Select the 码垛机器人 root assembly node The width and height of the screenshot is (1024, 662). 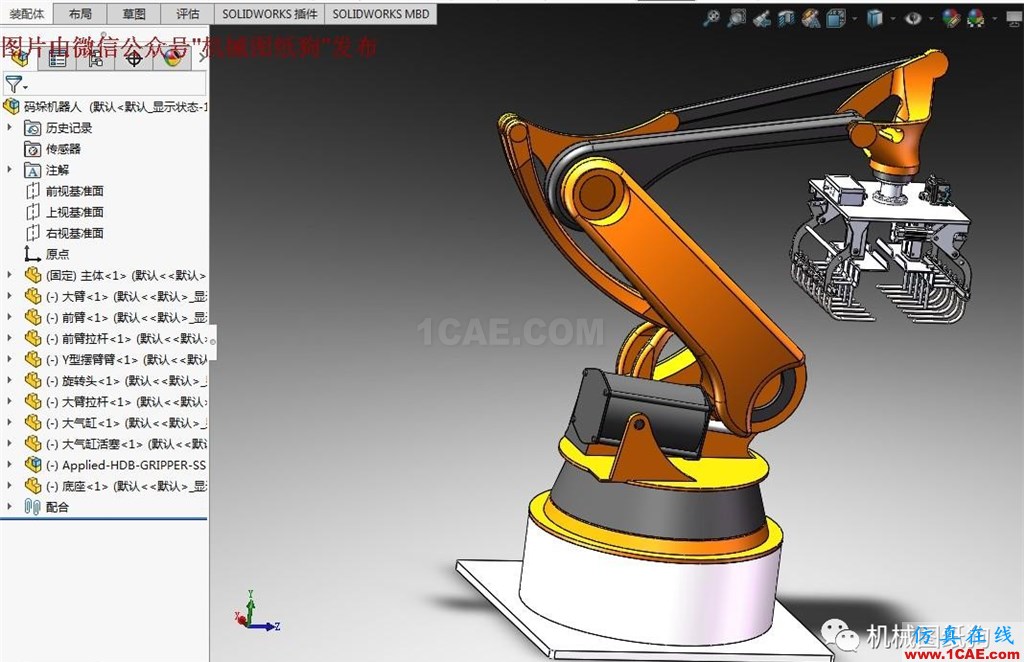click(x=106, y=106)
